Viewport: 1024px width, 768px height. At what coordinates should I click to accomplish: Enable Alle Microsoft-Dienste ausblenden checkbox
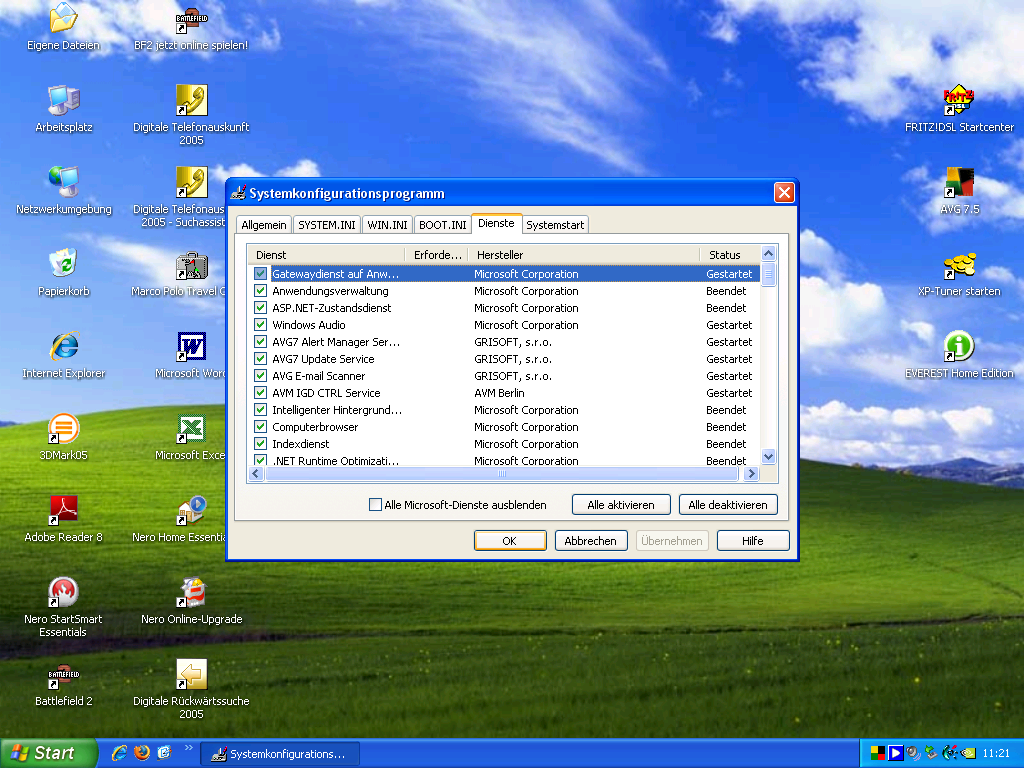pos(375,505)
